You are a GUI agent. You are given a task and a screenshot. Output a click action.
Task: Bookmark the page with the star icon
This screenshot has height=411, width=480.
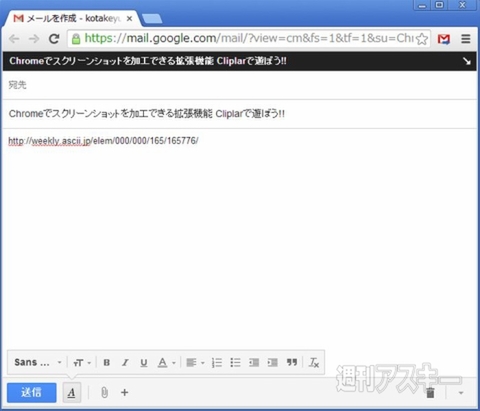tap(422, 39)
